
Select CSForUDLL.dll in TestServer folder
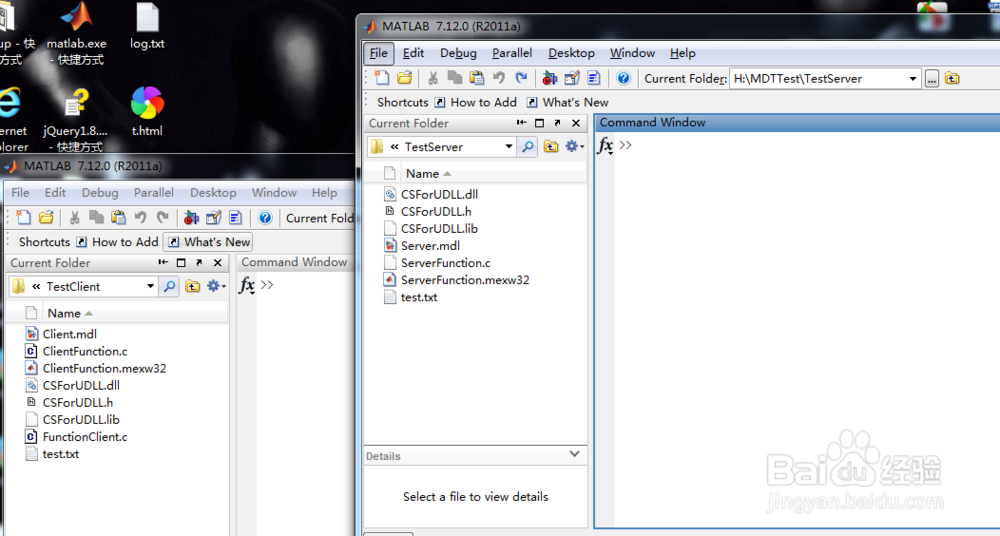[x=439, y=195]
